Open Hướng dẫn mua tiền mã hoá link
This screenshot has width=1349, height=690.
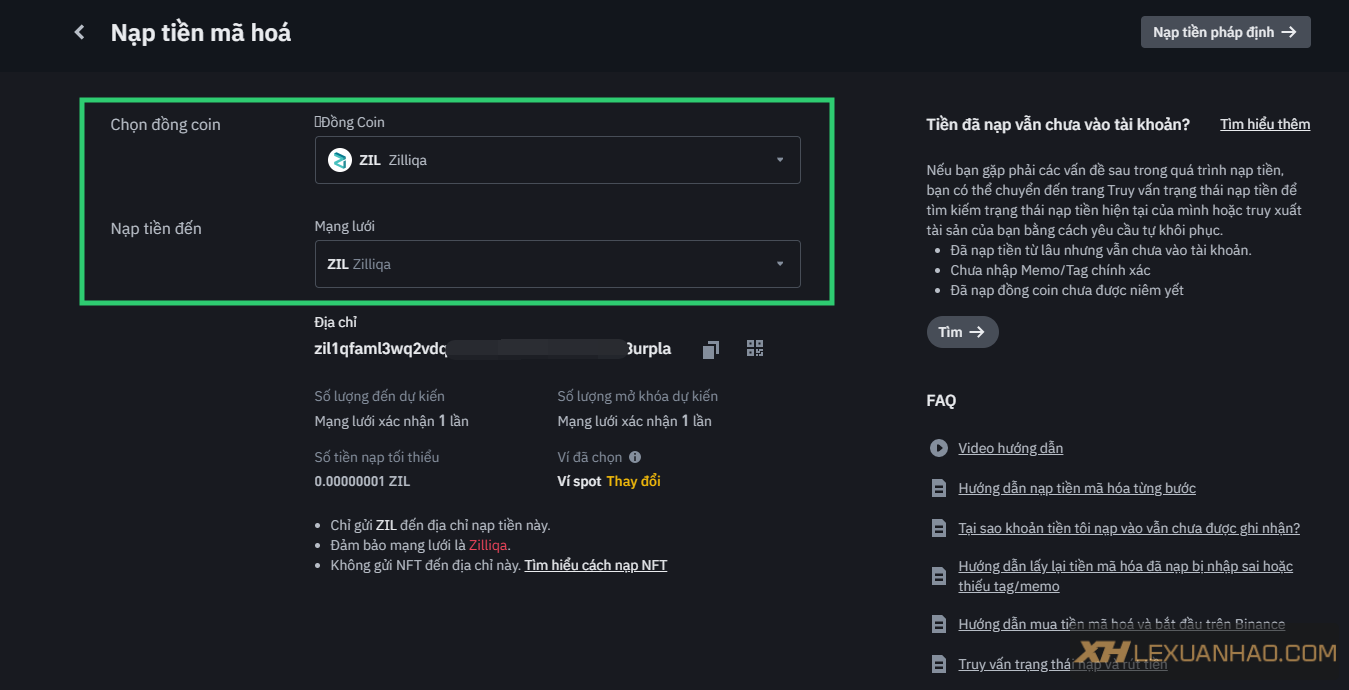(x=1121, y=624)
